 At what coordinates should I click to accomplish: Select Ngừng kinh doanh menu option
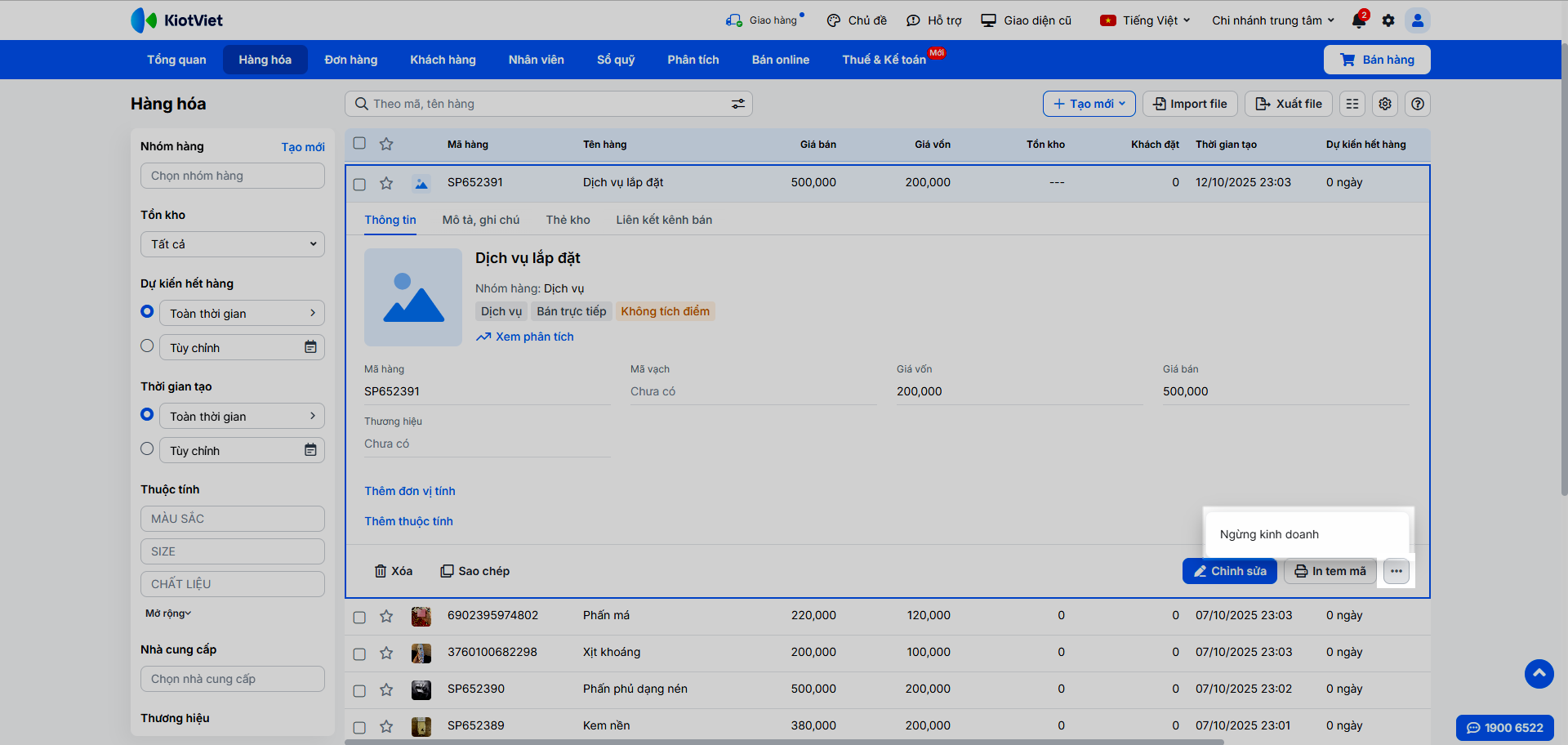tap(1269, 534)
